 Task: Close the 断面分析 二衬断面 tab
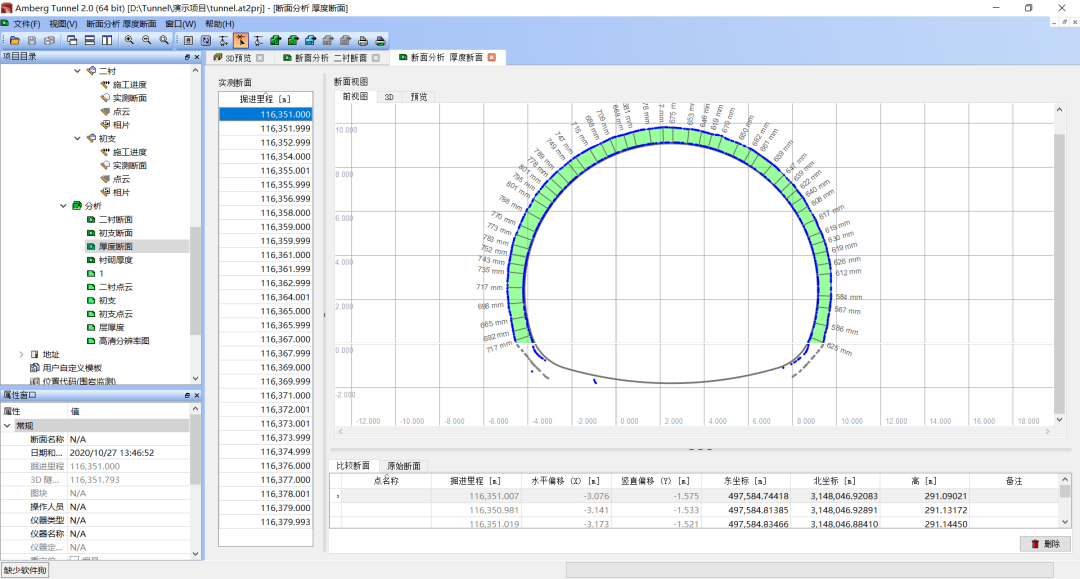coord(376,58)
